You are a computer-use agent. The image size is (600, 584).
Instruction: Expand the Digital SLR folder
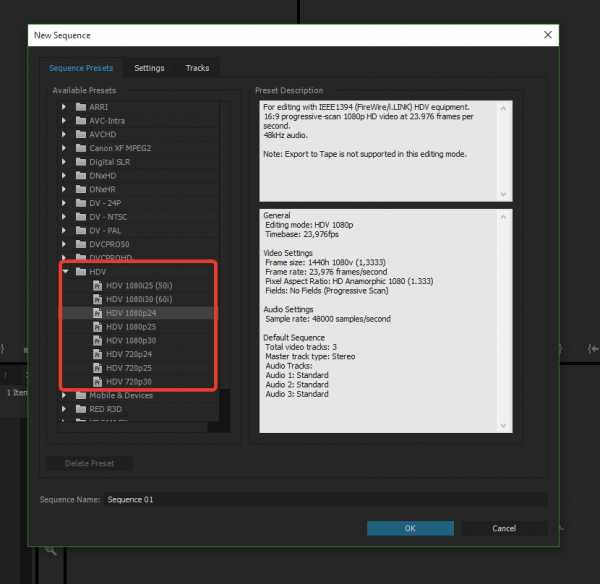(x=65, y=161)
